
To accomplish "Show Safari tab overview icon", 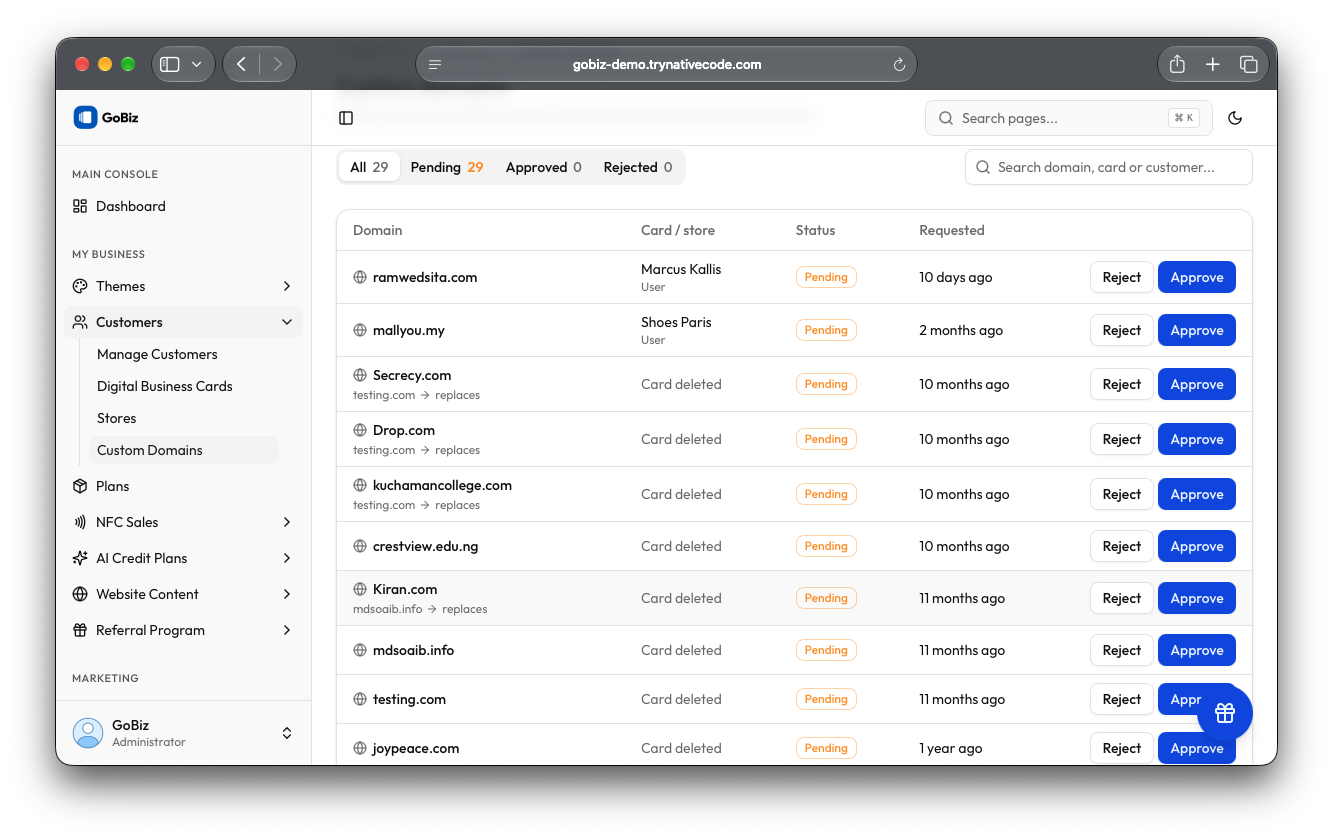I will click(x=1249, y=64).
